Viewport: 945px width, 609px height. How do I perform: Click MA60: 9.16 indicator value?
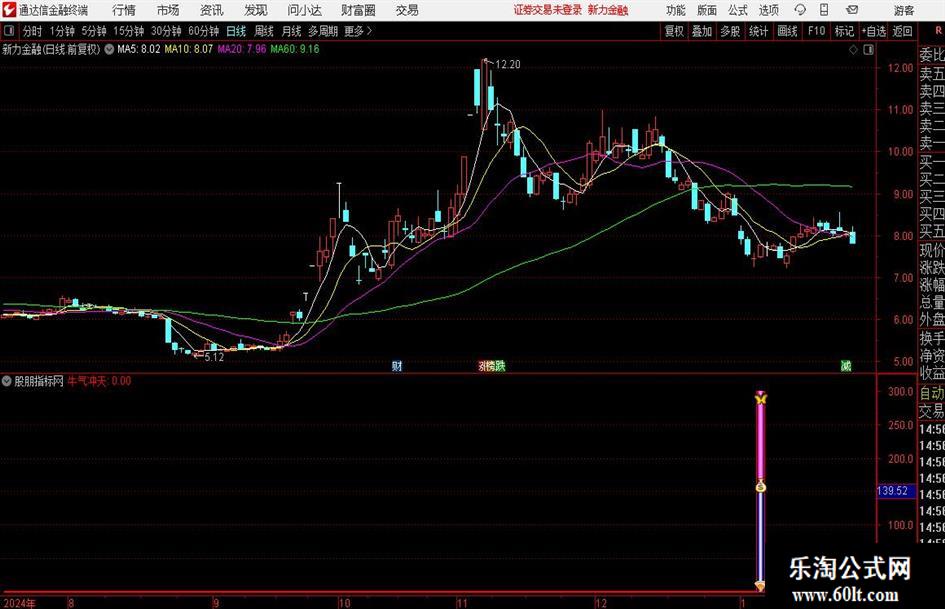(295, 49)
